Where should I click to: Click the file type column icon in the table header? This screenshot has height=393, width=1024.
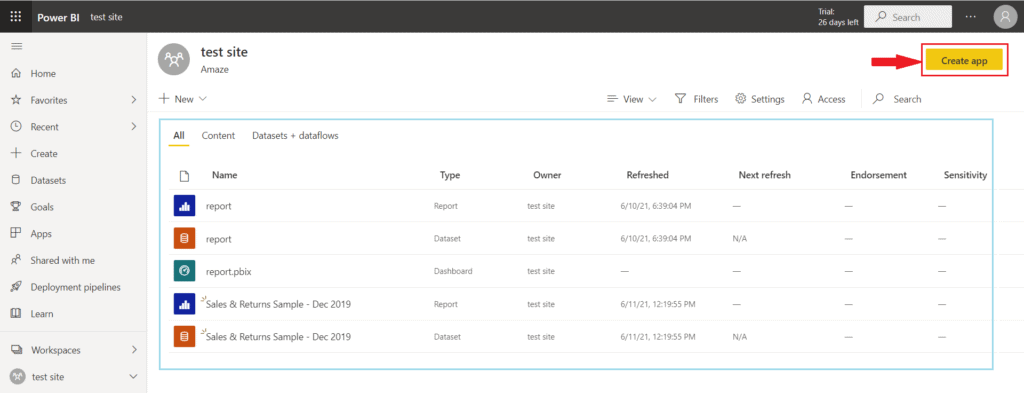184,176
